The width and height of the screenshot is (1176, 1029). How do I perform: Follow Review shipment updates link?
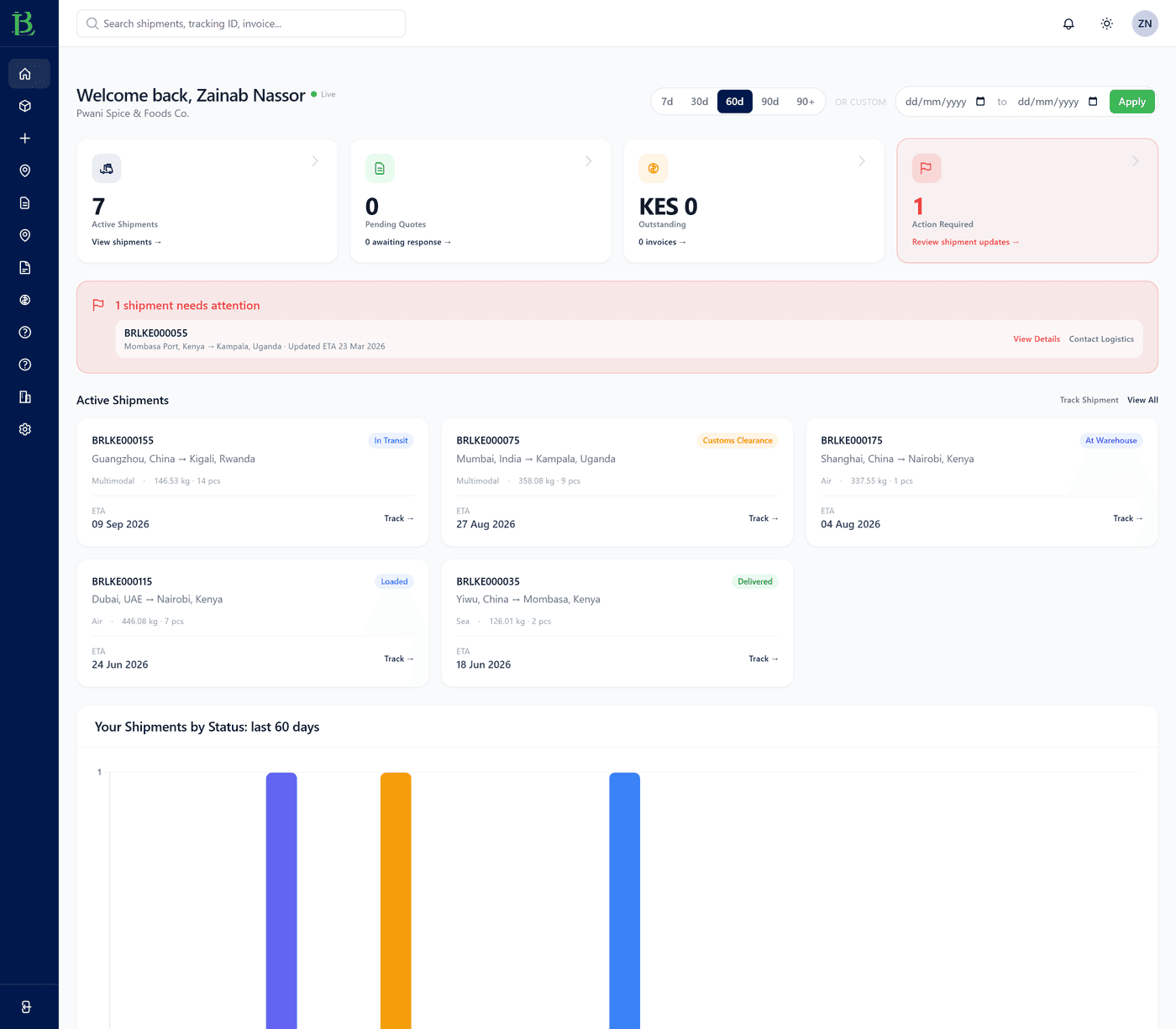[965, 242]
